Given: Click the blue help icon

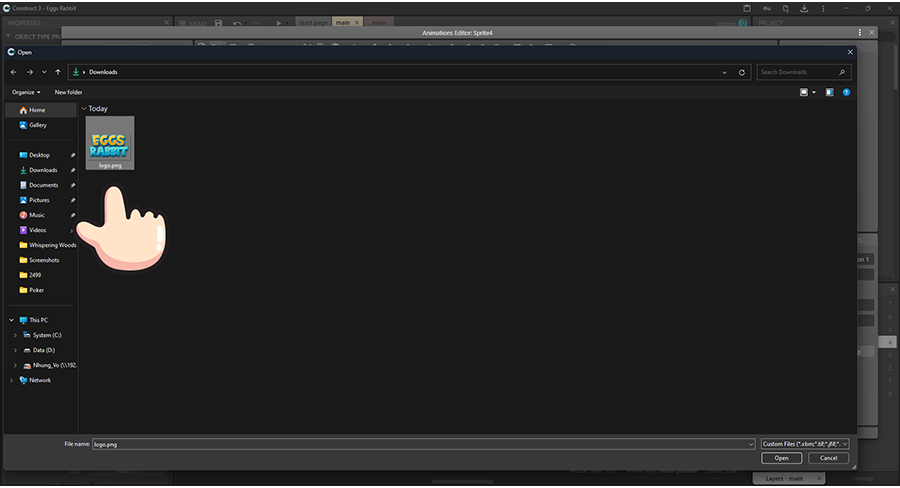Looking at the screenshot, I should (846, 92).
